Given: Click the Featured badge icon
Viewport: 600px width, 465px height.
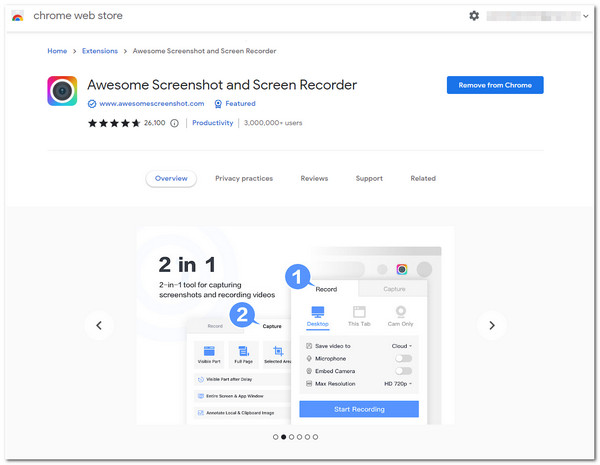Looking at the screenshot, I should [218, 104].
